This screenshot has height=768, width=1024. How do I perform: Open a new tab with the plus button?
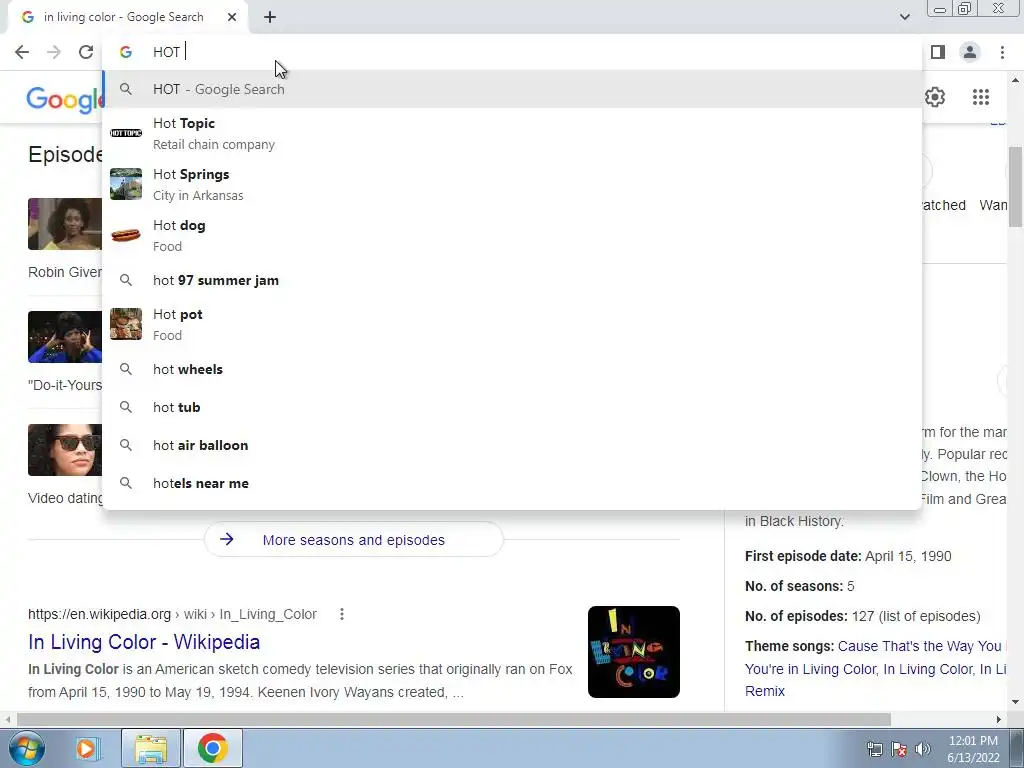coord(270,17)
